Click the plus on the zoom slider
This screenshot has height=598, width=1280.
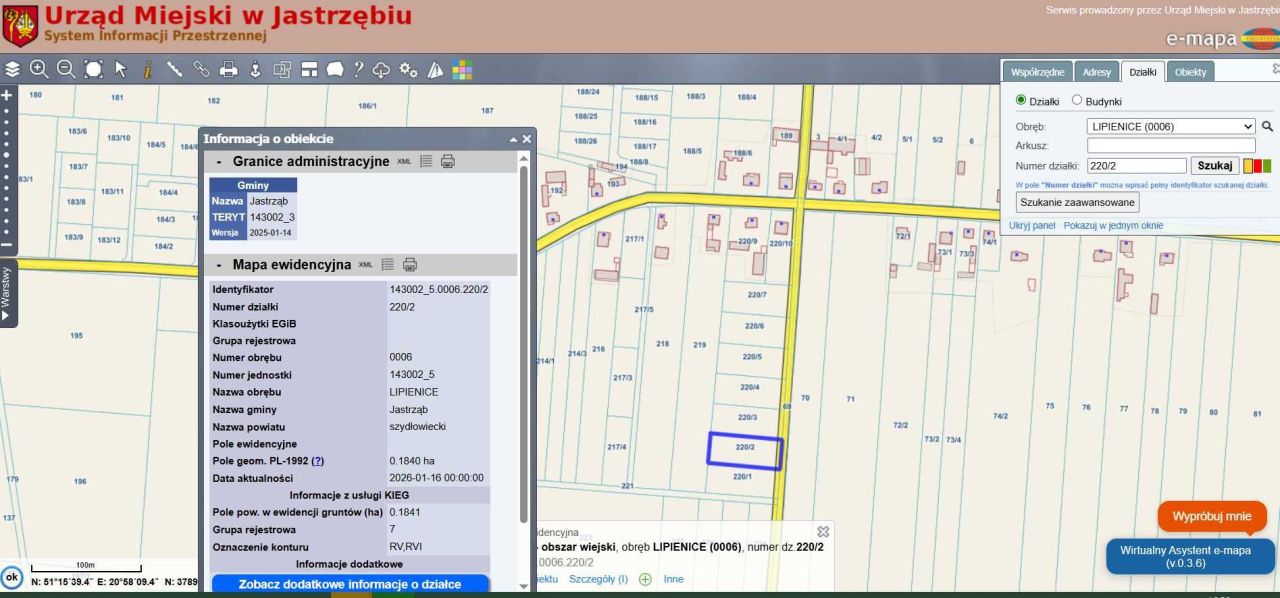pos(6,94)
